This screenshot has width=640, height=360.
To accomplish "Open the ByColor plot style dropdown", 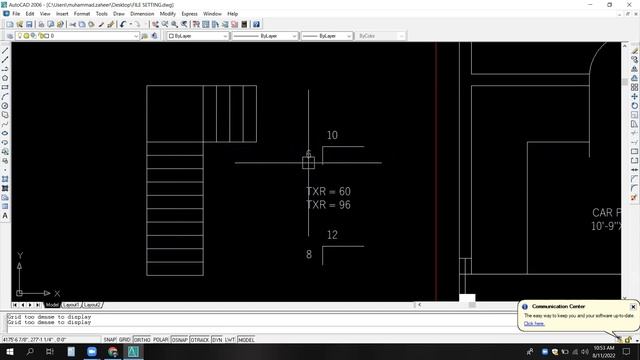I will 380,36.
